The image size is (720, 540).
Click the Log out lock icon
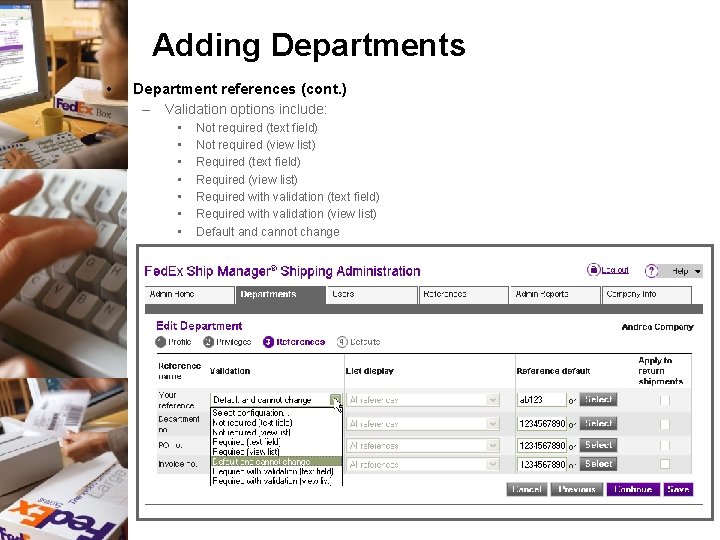(x=593, y=270)
